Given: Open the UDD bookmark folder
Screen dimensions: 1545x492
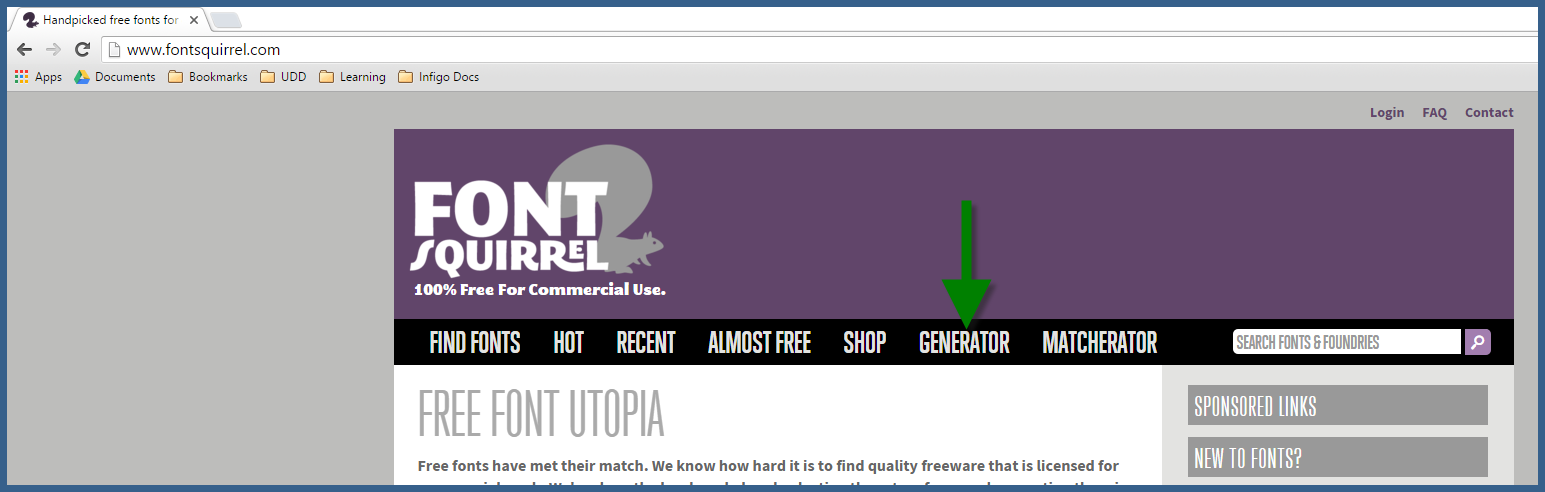Looking at the screenshot, I should coord(283,77).
